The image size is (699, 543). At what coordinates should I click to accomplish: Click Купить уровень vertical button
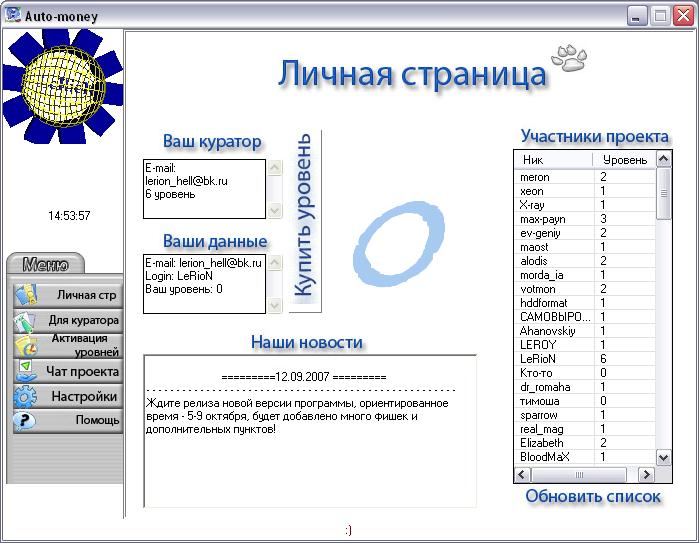305,221
